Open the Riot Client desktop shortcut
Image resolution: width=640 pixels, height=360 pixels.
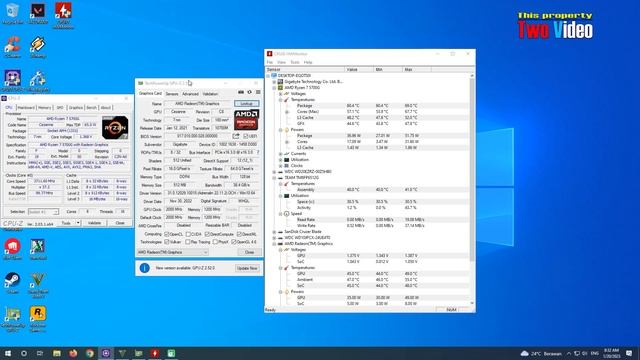pyautogui.click(x=12, y=249)
